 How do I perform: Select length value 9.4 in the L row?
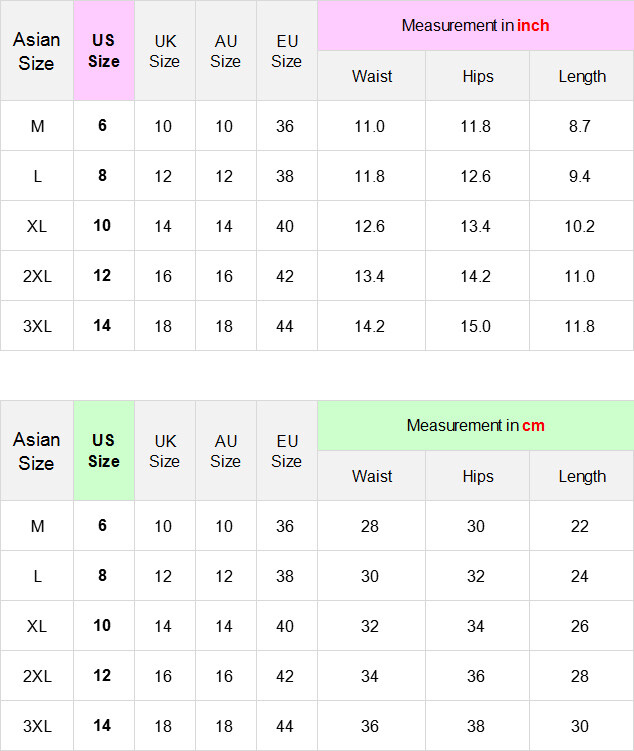[x=580, y=176]
